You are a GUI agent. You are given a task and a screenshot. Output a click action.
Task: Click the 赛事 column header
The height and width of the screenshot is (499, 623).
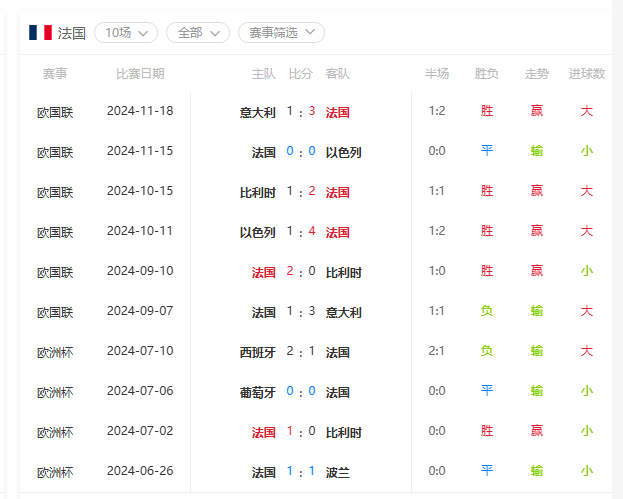coord(55,73)
